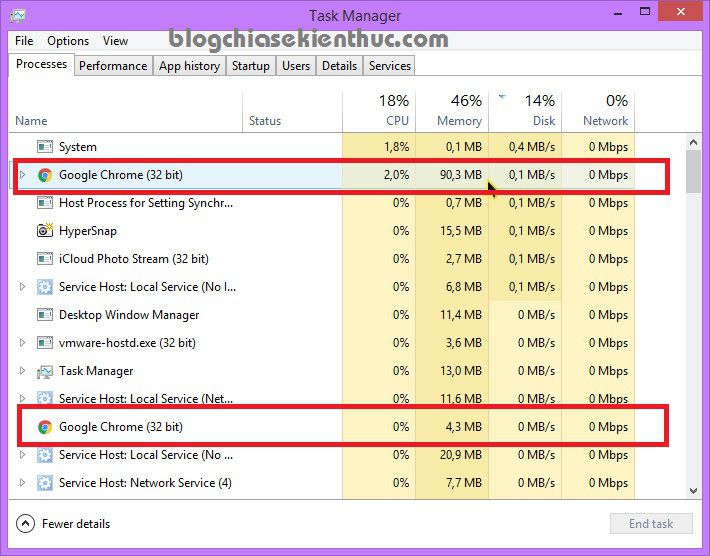This screenshot has height=556, width=710.
Task: Click the Task Manager title bar icon
Action: (x=18, y=16)
